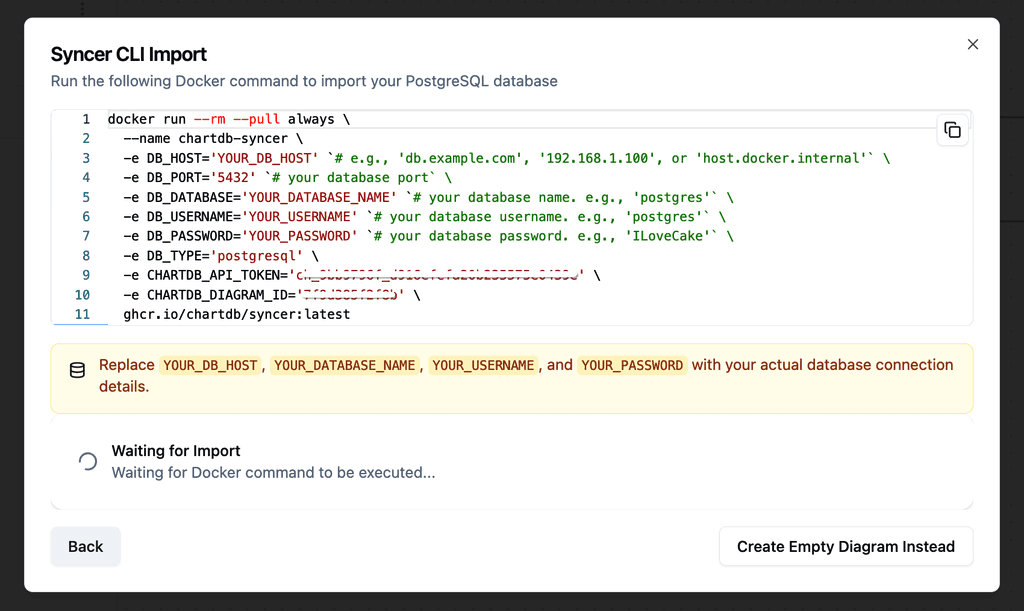Click 'Waiting for Docker command to be executed...' text
This screenshot has height=611, width=1024.
(x=273, y=473)
